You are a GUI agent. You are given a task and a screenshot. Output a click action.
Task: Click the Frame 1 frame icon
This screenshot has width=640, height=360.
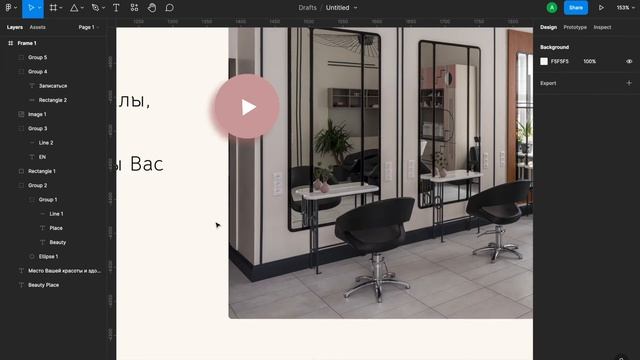(11, 43)
